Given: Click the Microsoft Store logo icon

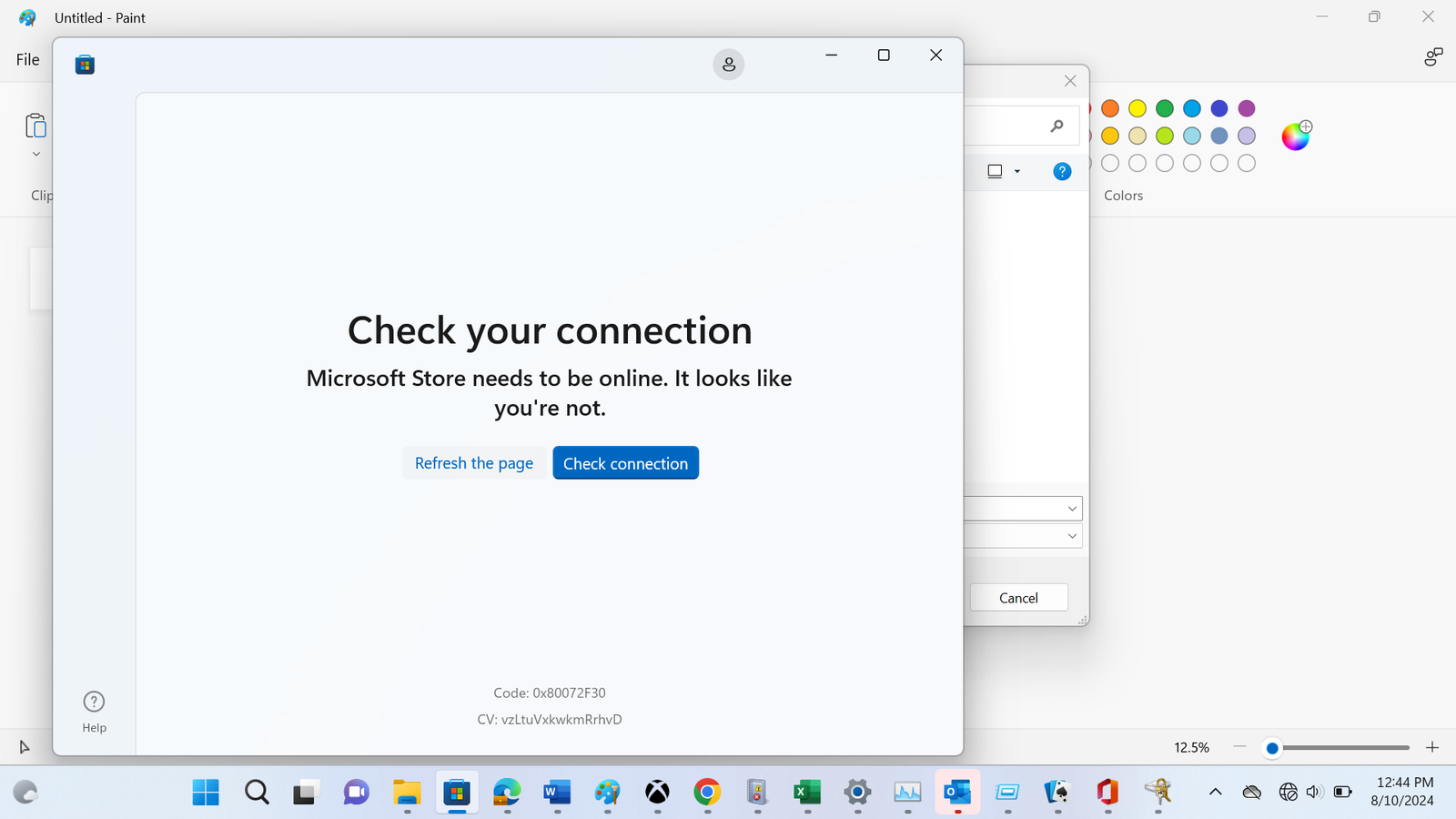Looking at the screenshot, I should 85,65.
